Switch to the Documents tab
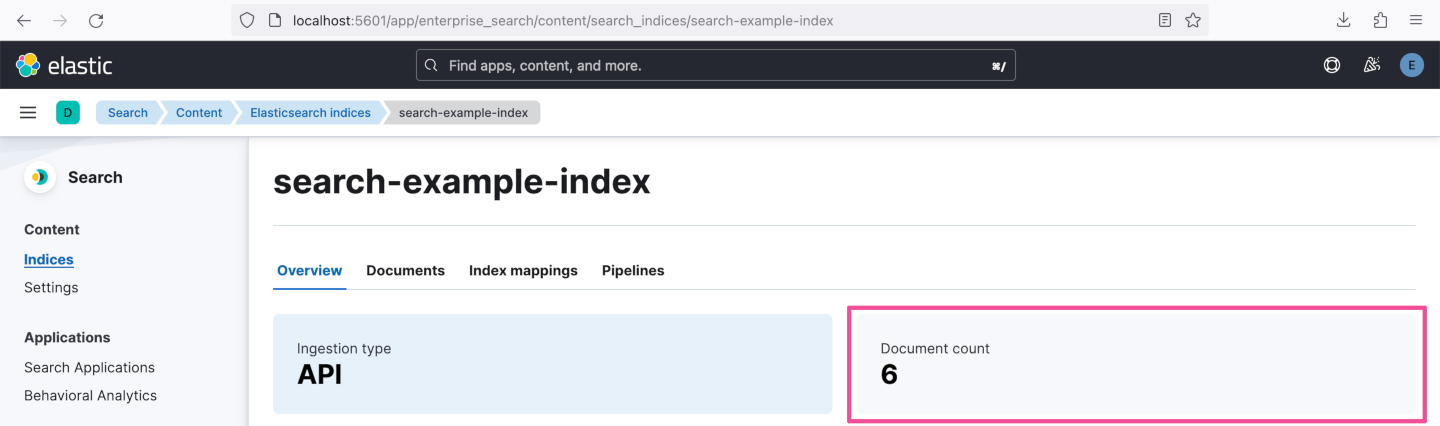 (x=405, y=271)
